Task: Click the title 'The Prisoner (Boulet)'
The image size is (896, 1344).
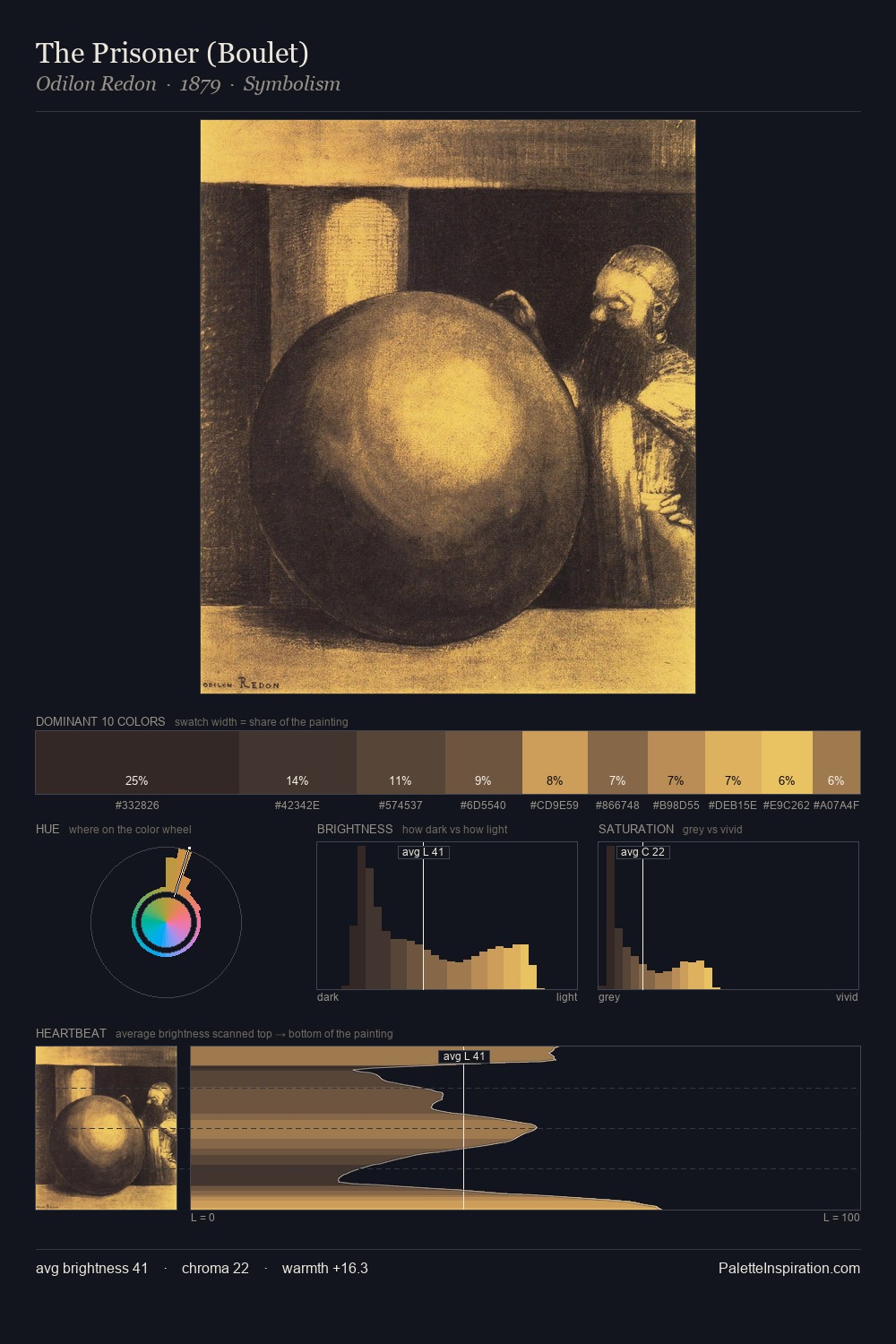Action: [172, 53]
